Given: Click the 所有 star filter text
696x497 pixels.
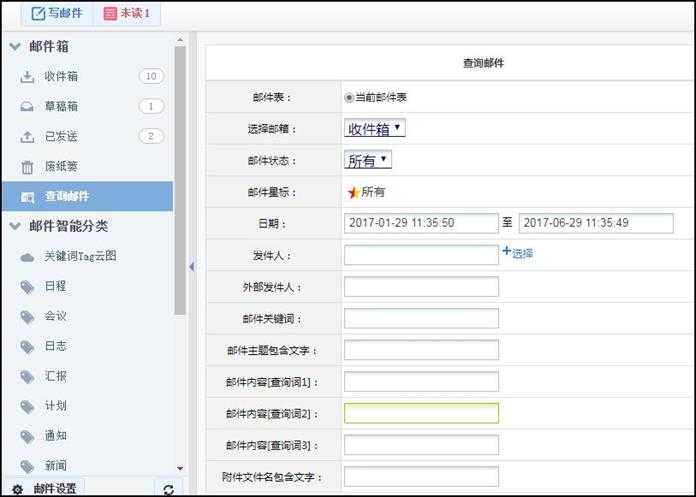Looking at the screenshot, I should click(x=373, y=192).
